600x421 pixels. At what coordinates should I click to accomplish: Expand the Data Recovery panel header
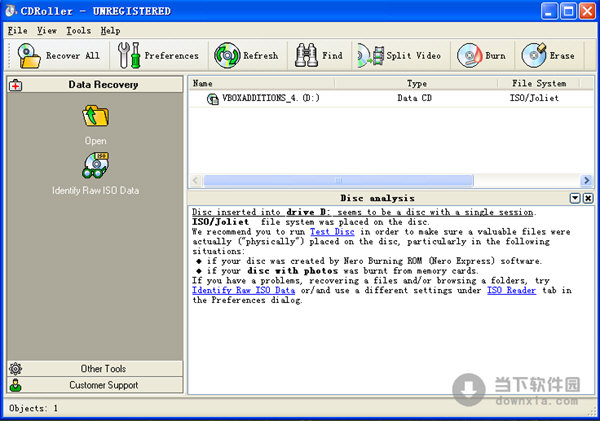point(95,85)
